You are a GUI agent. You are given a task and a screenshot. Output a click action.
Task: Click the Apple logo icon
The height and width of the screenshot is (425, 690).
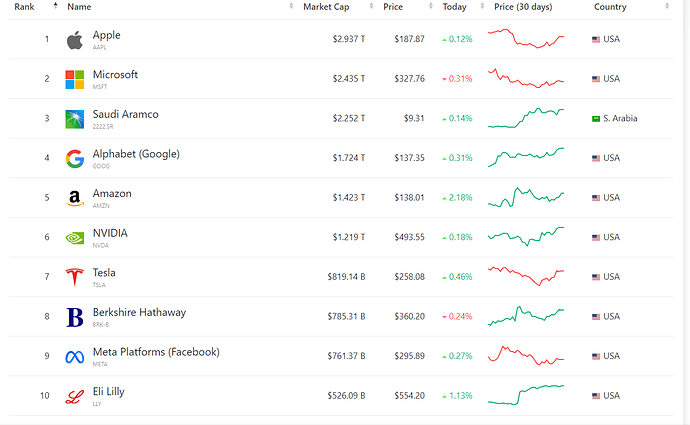click(74, 40)
